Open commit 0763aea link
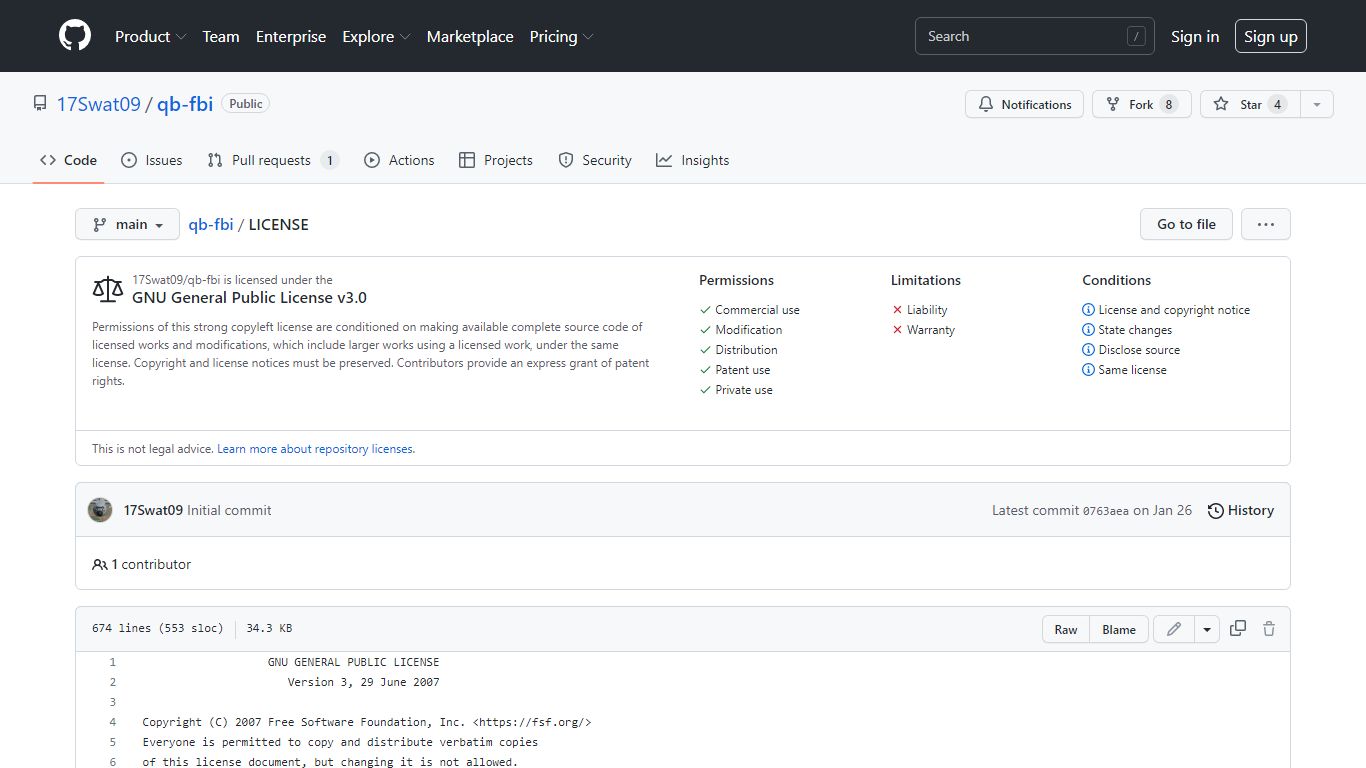Screen dimensions: 1366x768 pos(1105,511)
